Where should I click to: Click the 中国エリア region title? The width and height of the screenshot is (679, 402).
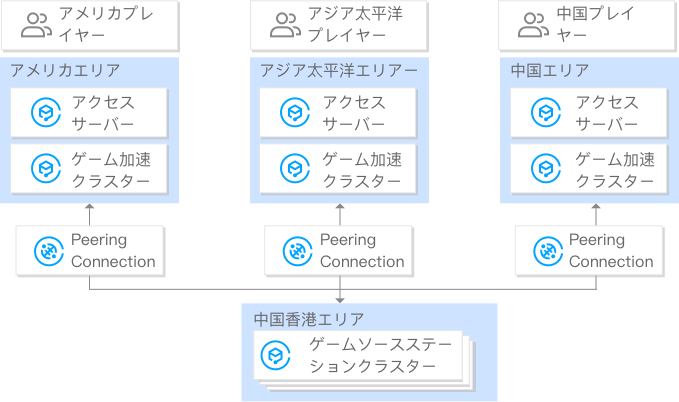coord(550,71)
